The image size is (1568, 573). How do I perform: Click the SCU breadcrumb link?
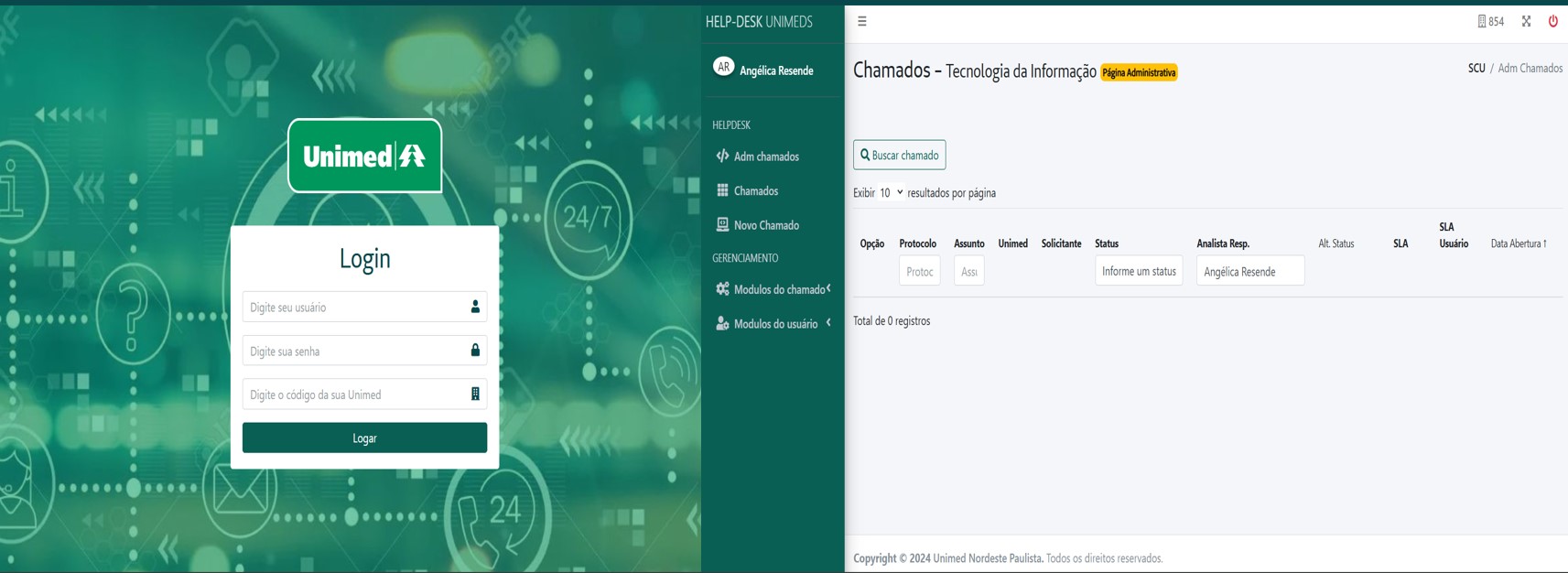click(1476, 68)
